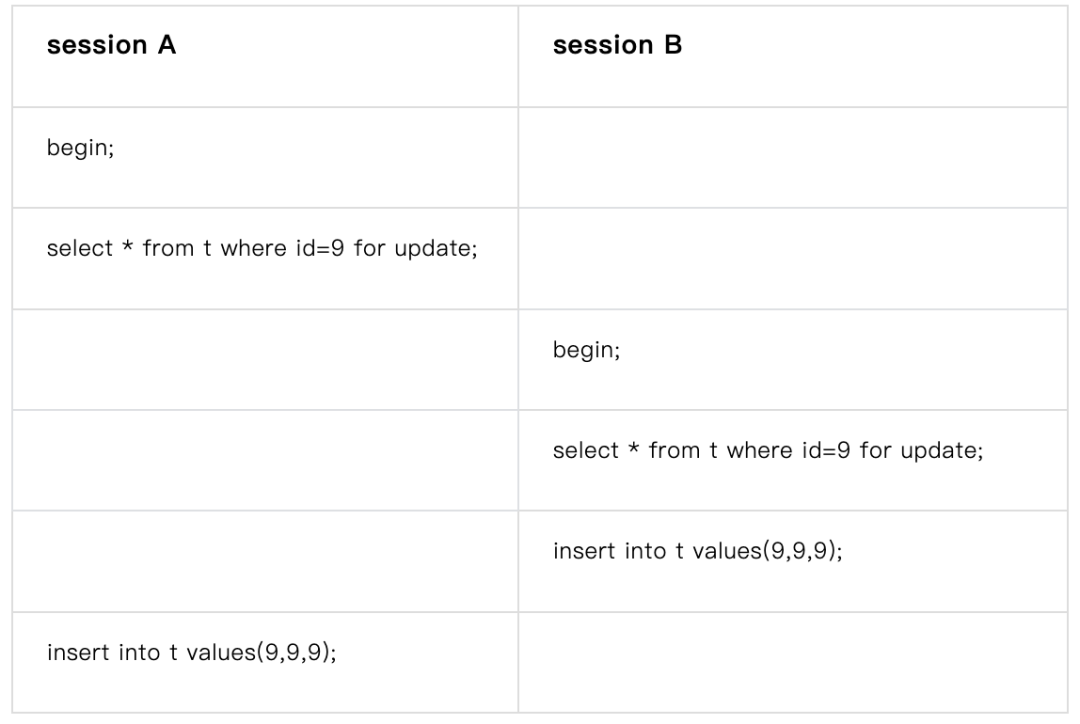Click the "session B" column header
Image resolution: width=1080 pixels, height=724 pixels.
[x=617, y=46]
